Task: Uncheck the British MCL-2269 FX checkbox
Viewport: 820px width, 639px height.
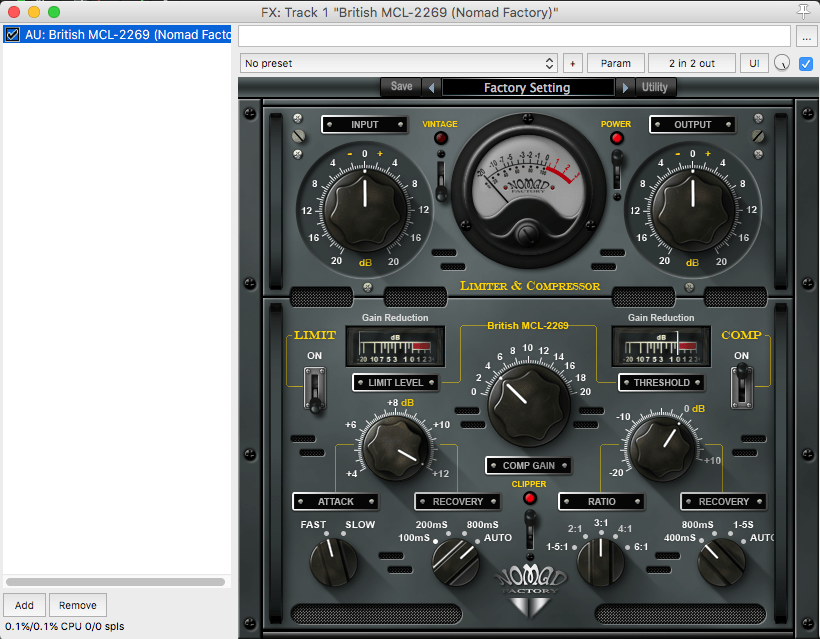Action: 12,35
